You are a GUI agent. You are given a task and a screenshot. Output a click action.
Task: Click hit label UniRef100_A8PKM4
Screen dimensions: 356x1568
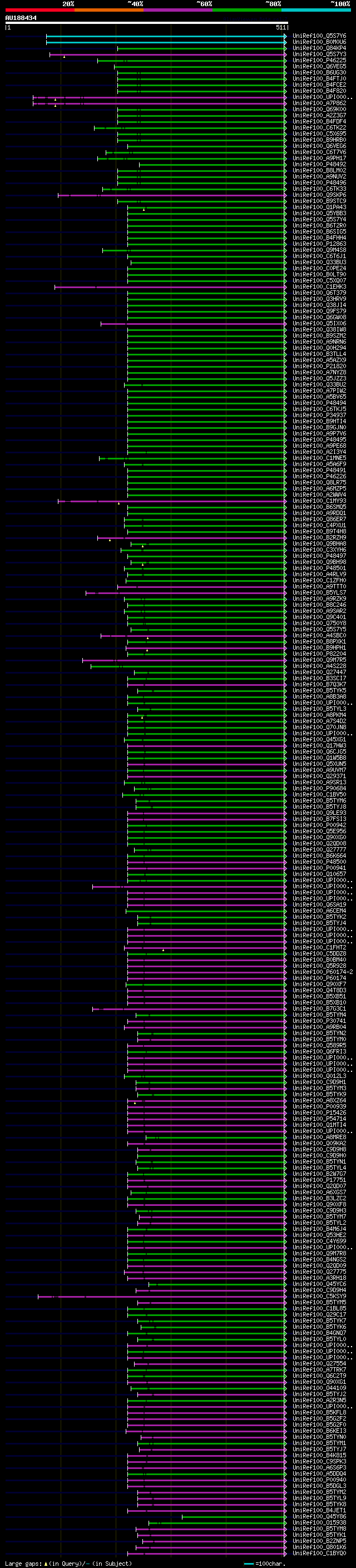[319, 715]
